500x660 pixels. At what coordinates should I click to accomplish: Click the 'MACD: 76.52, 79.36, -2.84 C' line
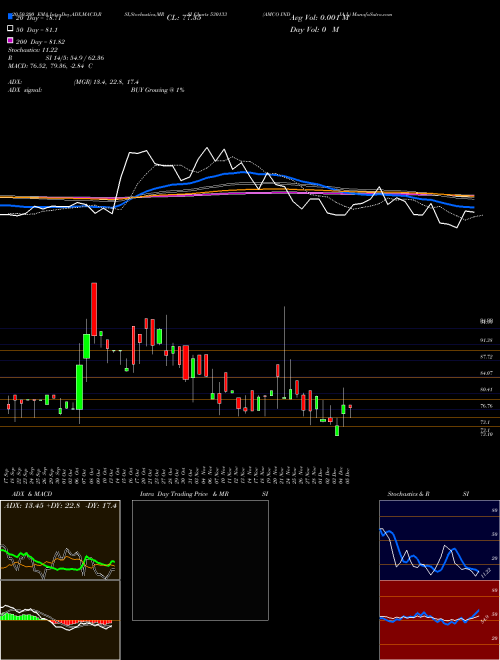pyautogui.click(x=50, y=66)
